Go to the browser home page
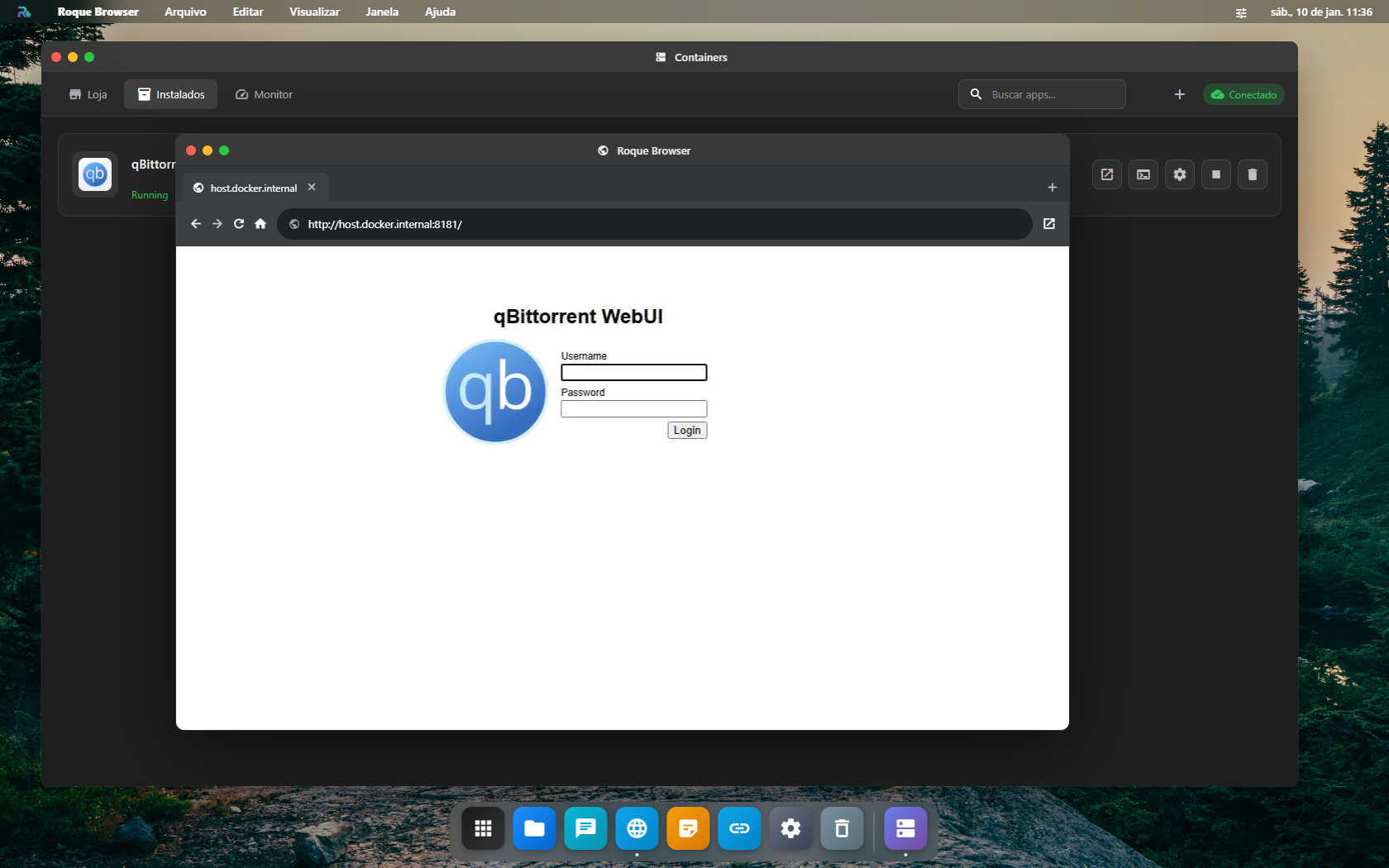 (260, 224)
